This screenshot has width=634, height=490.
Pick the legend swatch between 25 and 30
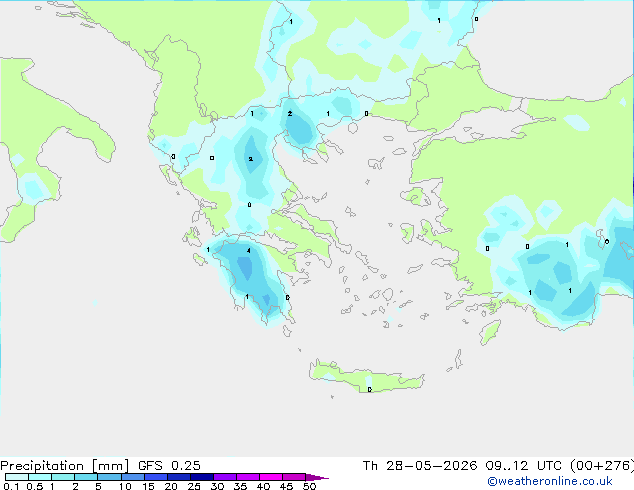(x=202, y=477)
